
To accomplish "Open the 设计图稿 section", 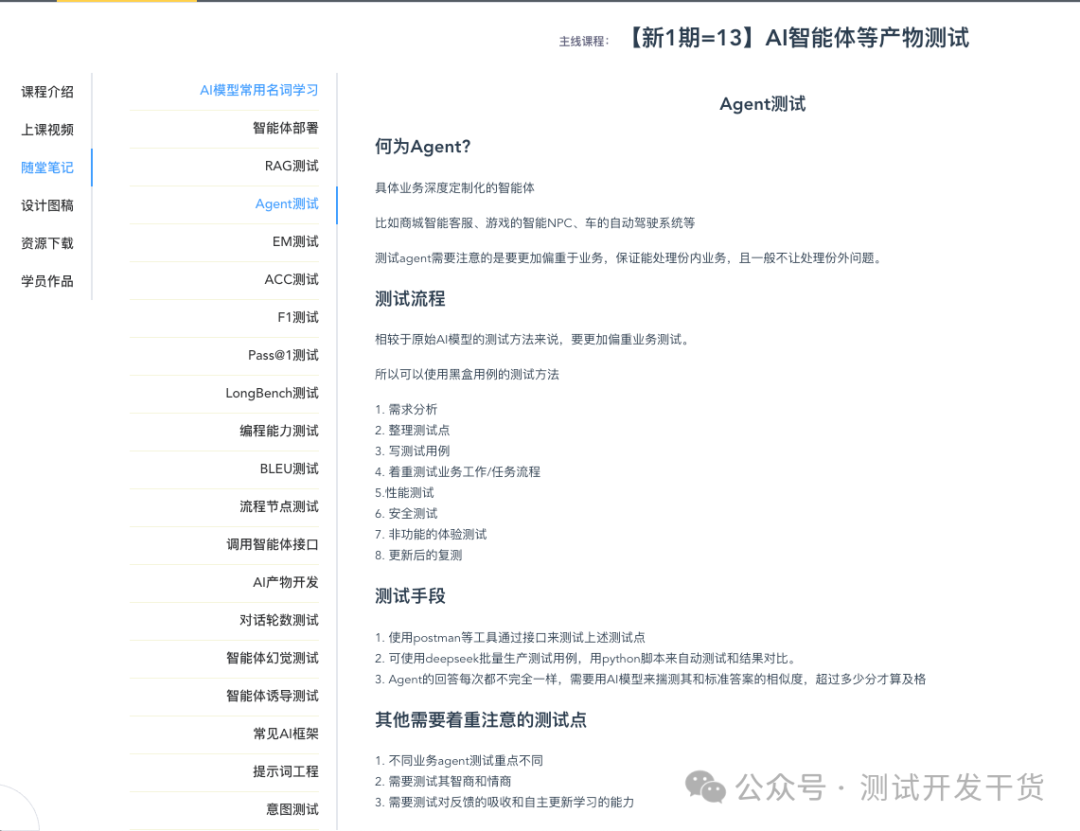I will click(x=45, y=205).
